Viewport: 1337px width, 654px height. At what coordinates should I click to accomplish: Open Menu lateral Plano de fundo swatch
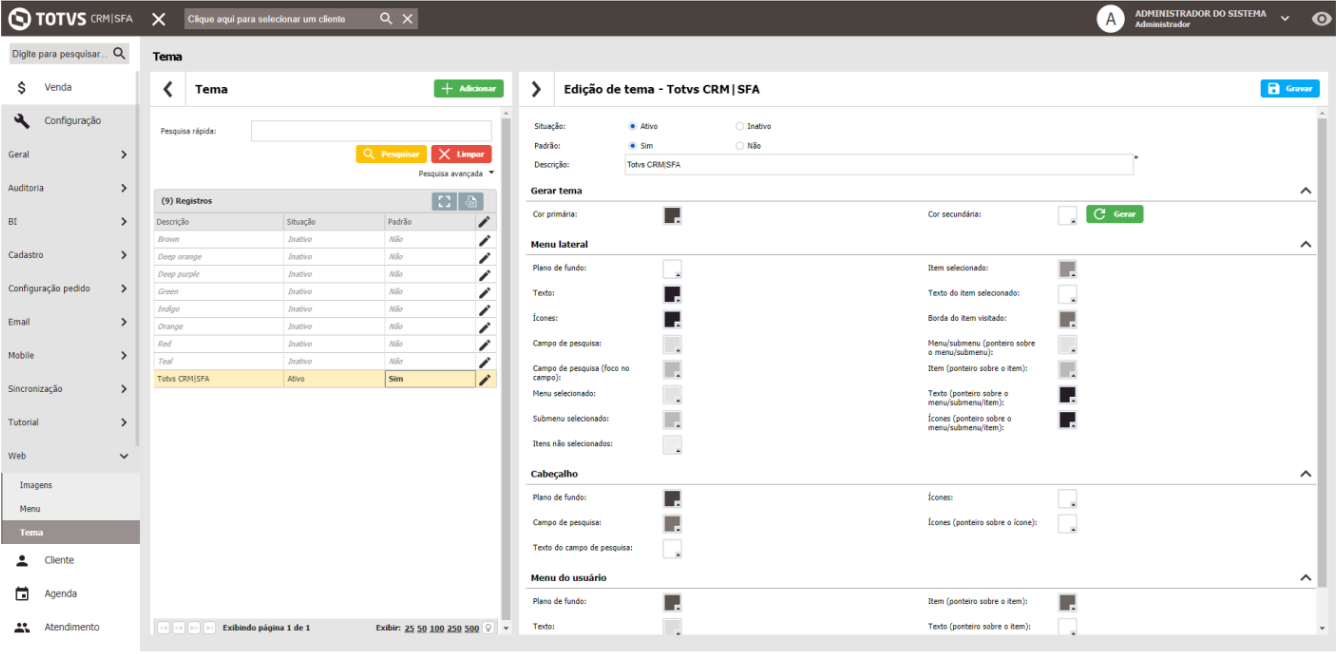pyautogui.click(x=672, y=269)
